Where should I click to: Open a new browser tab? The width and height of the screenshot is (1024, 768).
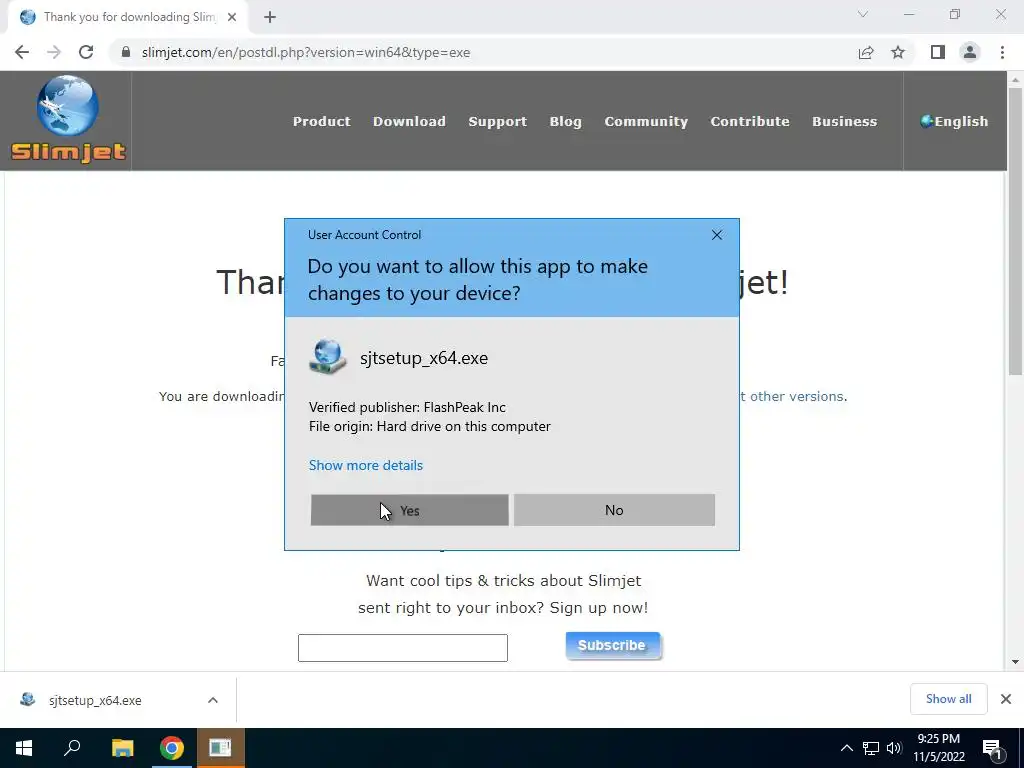pos(270,18)
